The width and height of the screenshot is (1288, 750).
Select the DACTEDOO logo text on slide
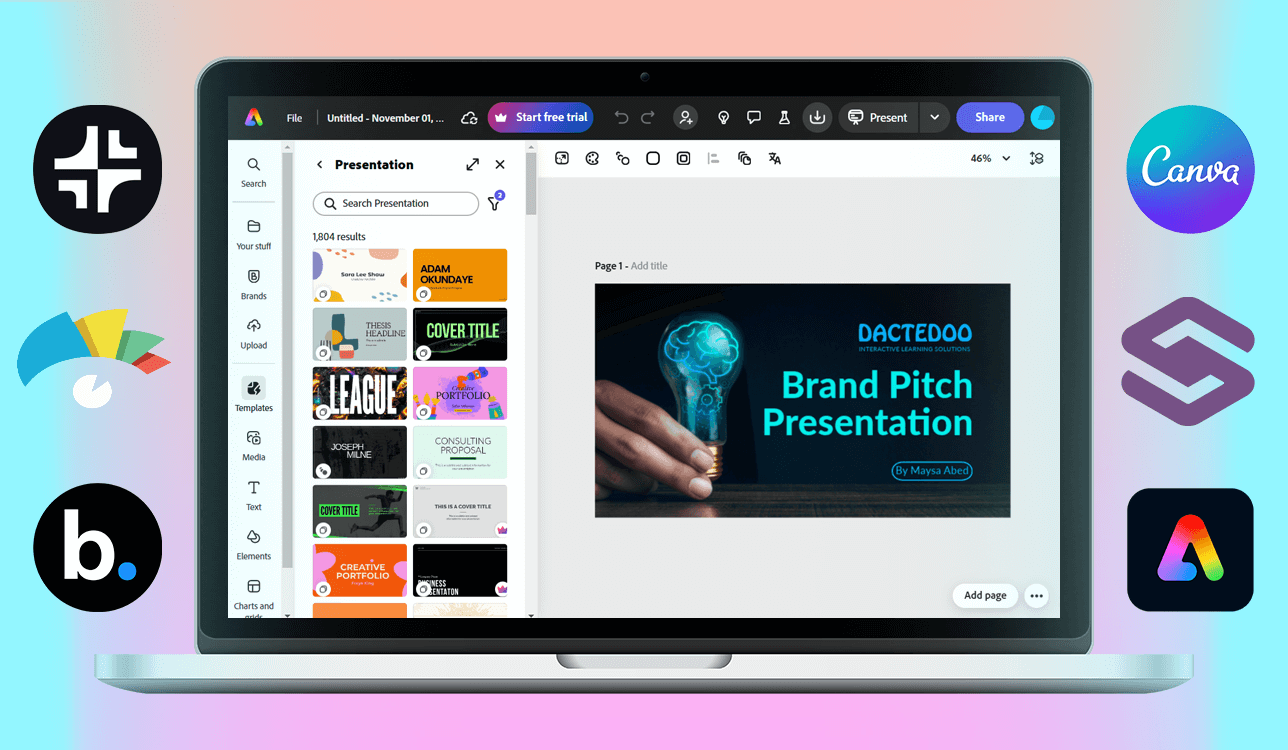[915, 334]
